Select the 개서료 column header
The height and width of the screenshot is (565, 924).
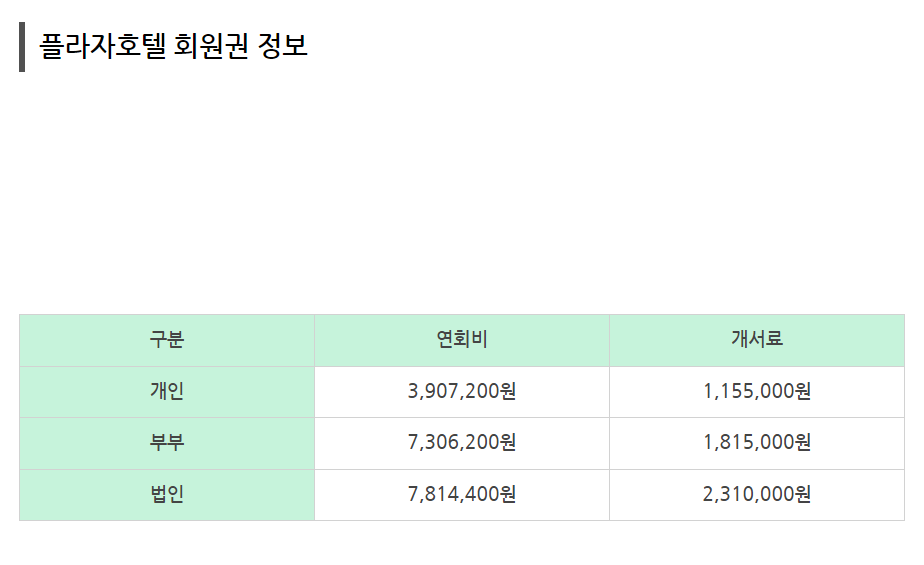click(757, 340)
